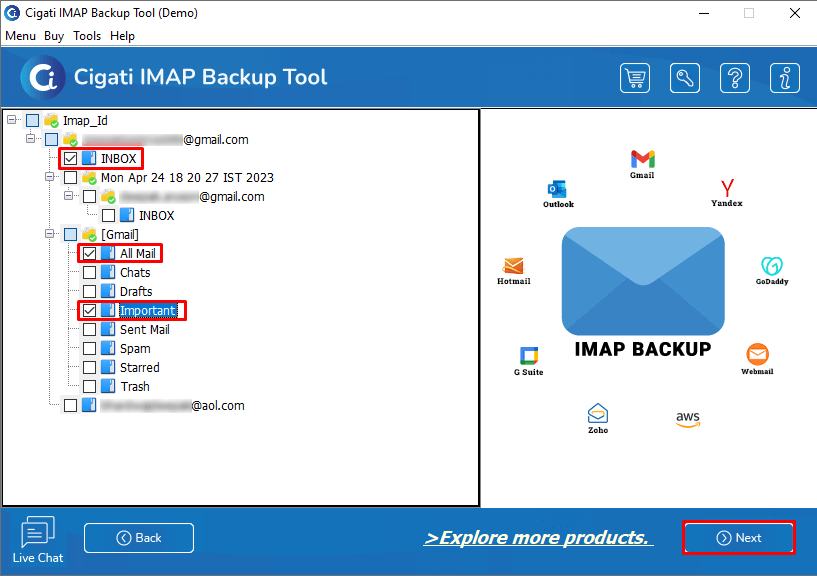Click the [Gmail] folder icon
The height and width of the screenshot is (576, 817).
tap(89, 235)
